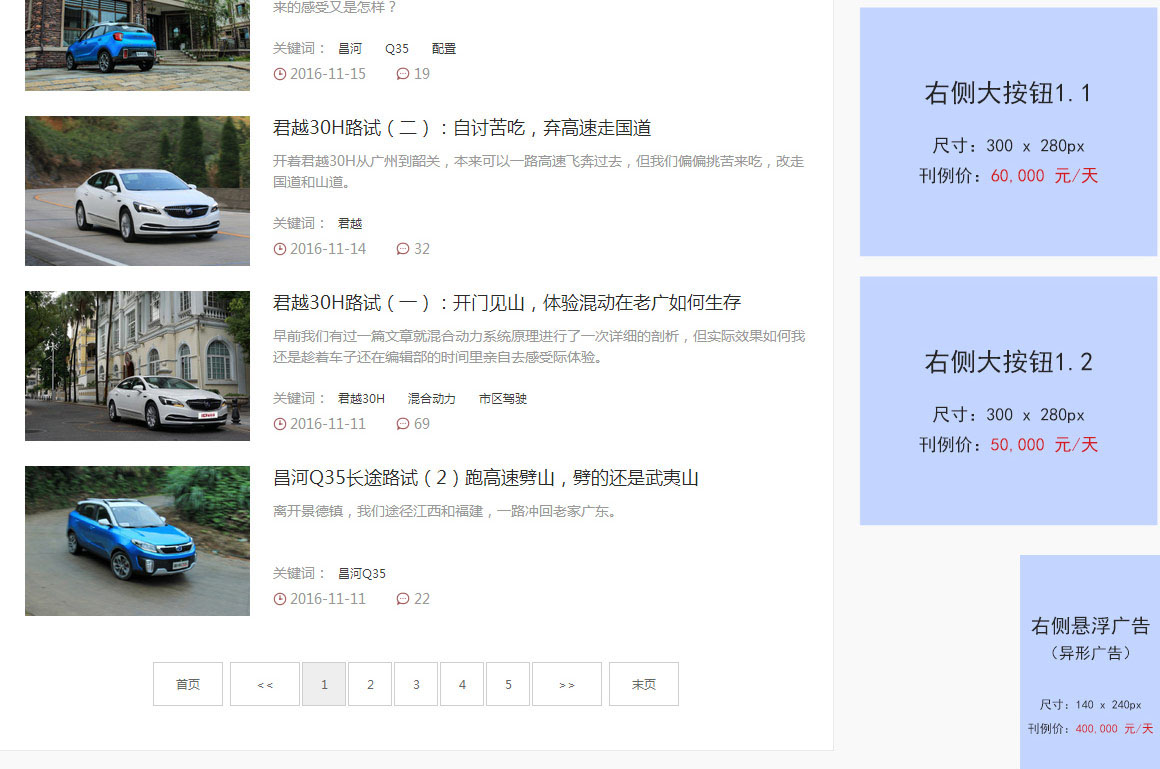Open article 君越30H路试（二）：自讨苦吃
This screenshot has width=1160, height=769.
tap(462, 128)
